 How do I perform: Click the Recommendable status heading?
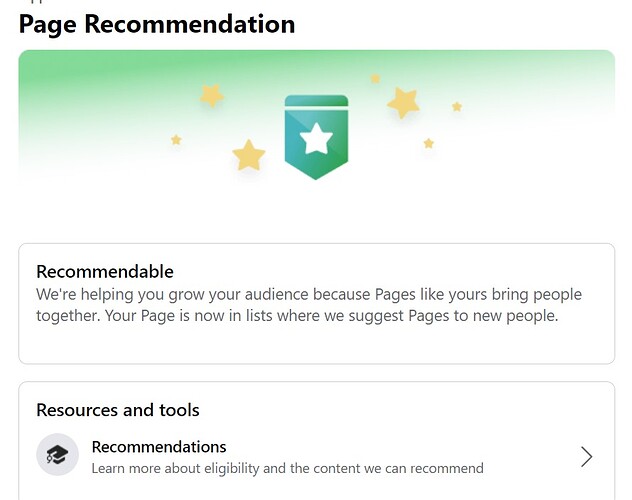pos(105,272)
